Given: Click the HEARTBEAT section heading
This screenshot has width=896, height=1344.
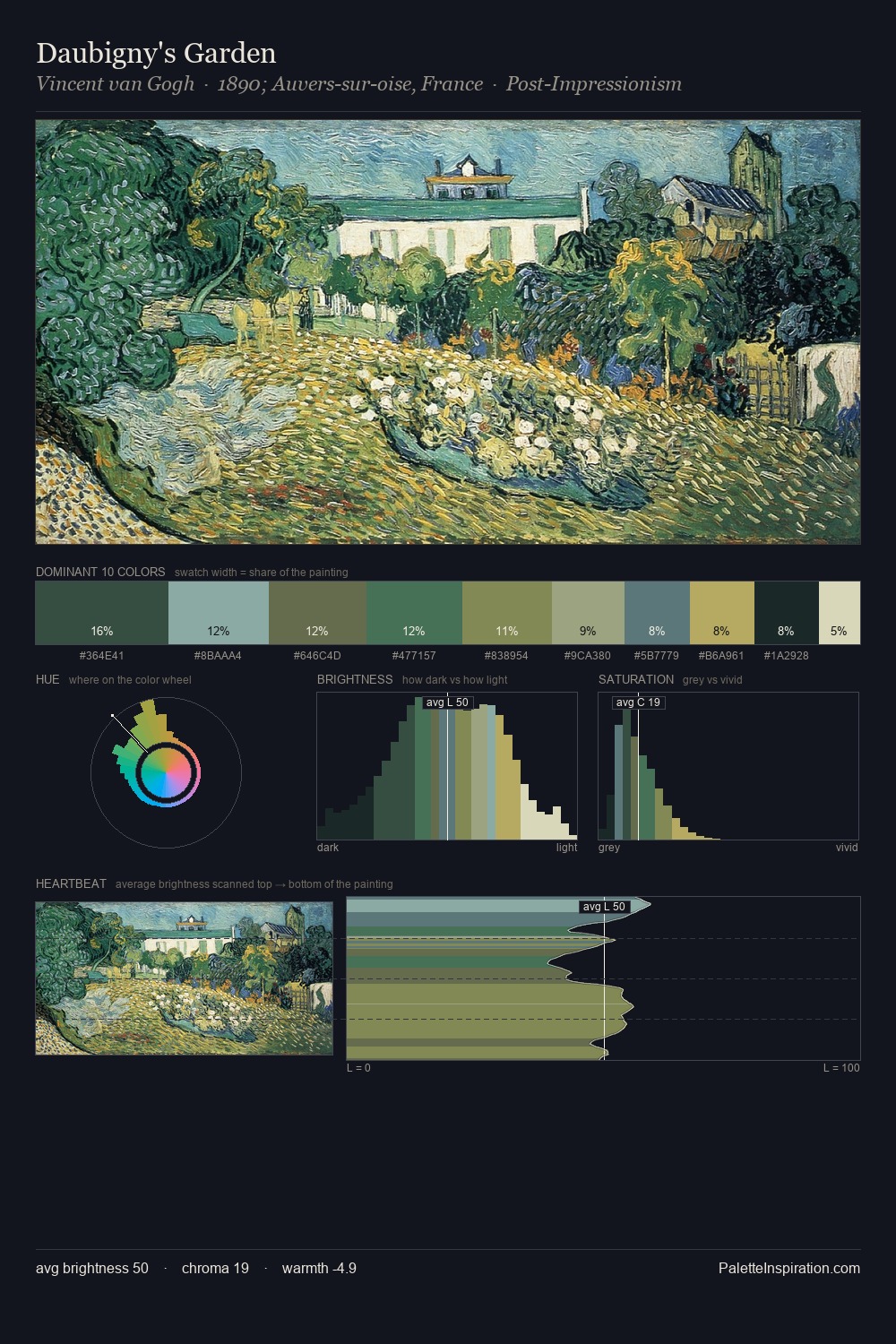Looking at the screenshot, I should pos(71,883).
